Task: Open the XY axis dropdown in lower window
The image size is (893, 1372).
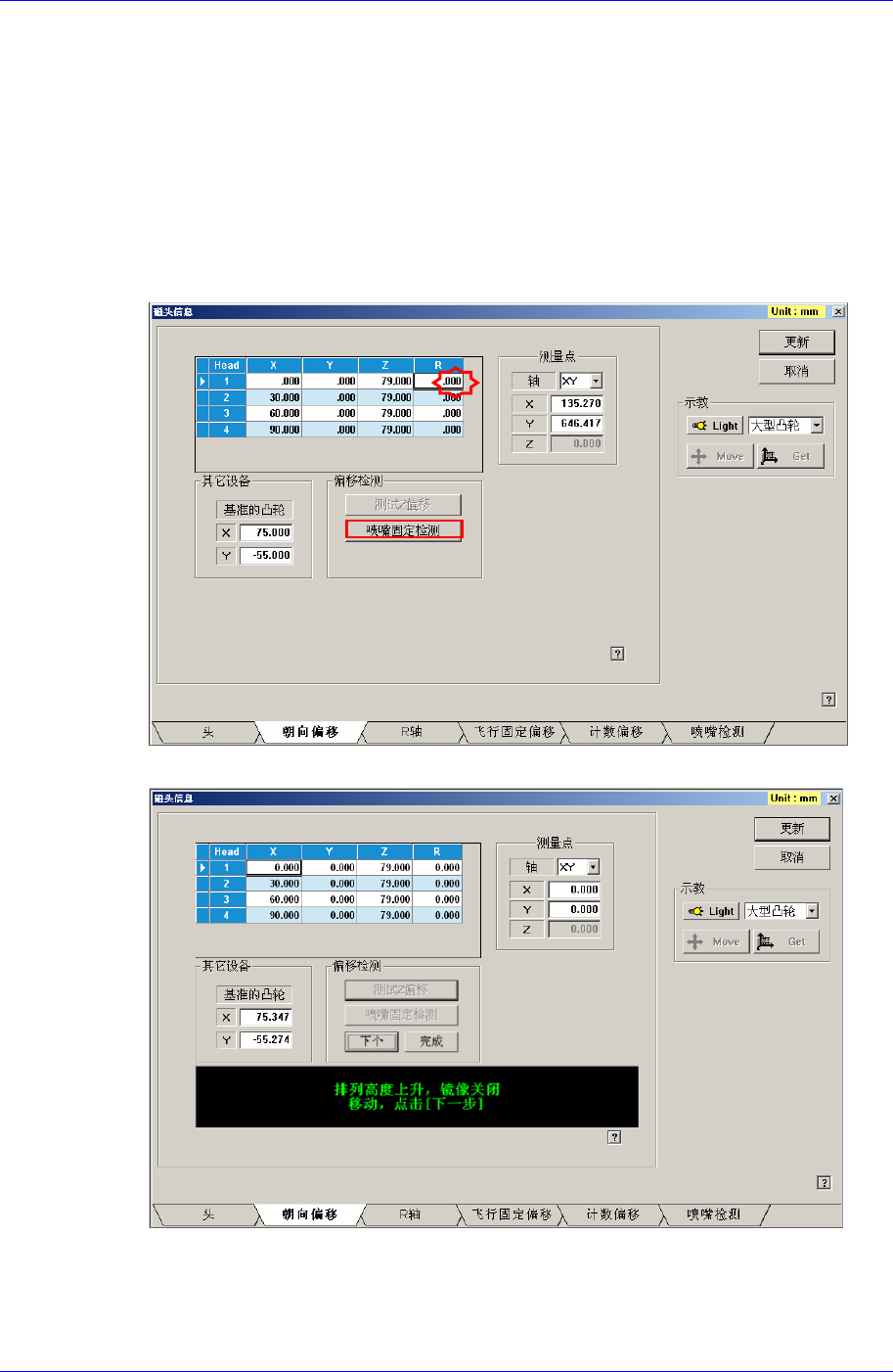Action: [x=593, y=867]
